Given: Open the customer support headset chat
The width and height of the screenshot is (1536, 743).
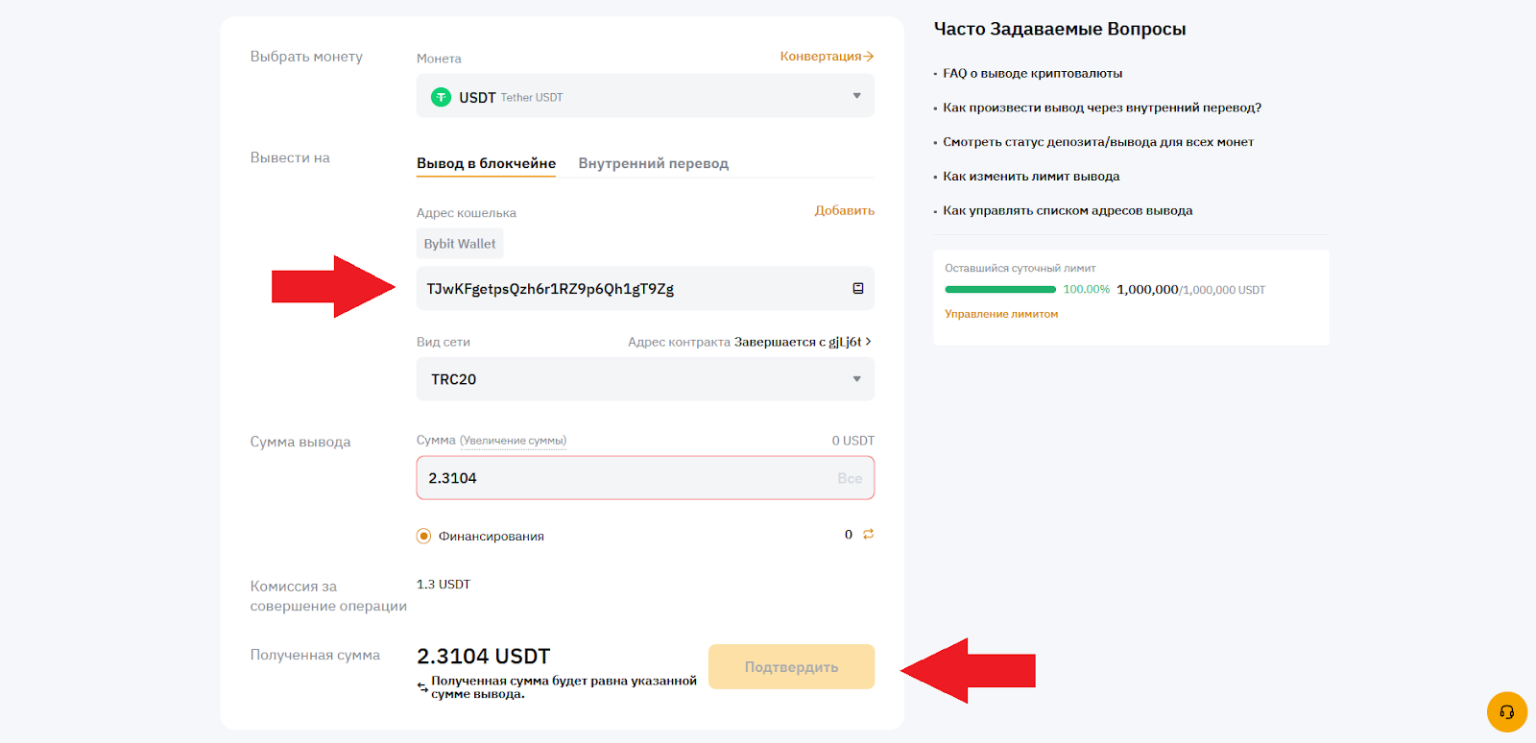Looking at the screenshot, I should (x=1506, y=712).
